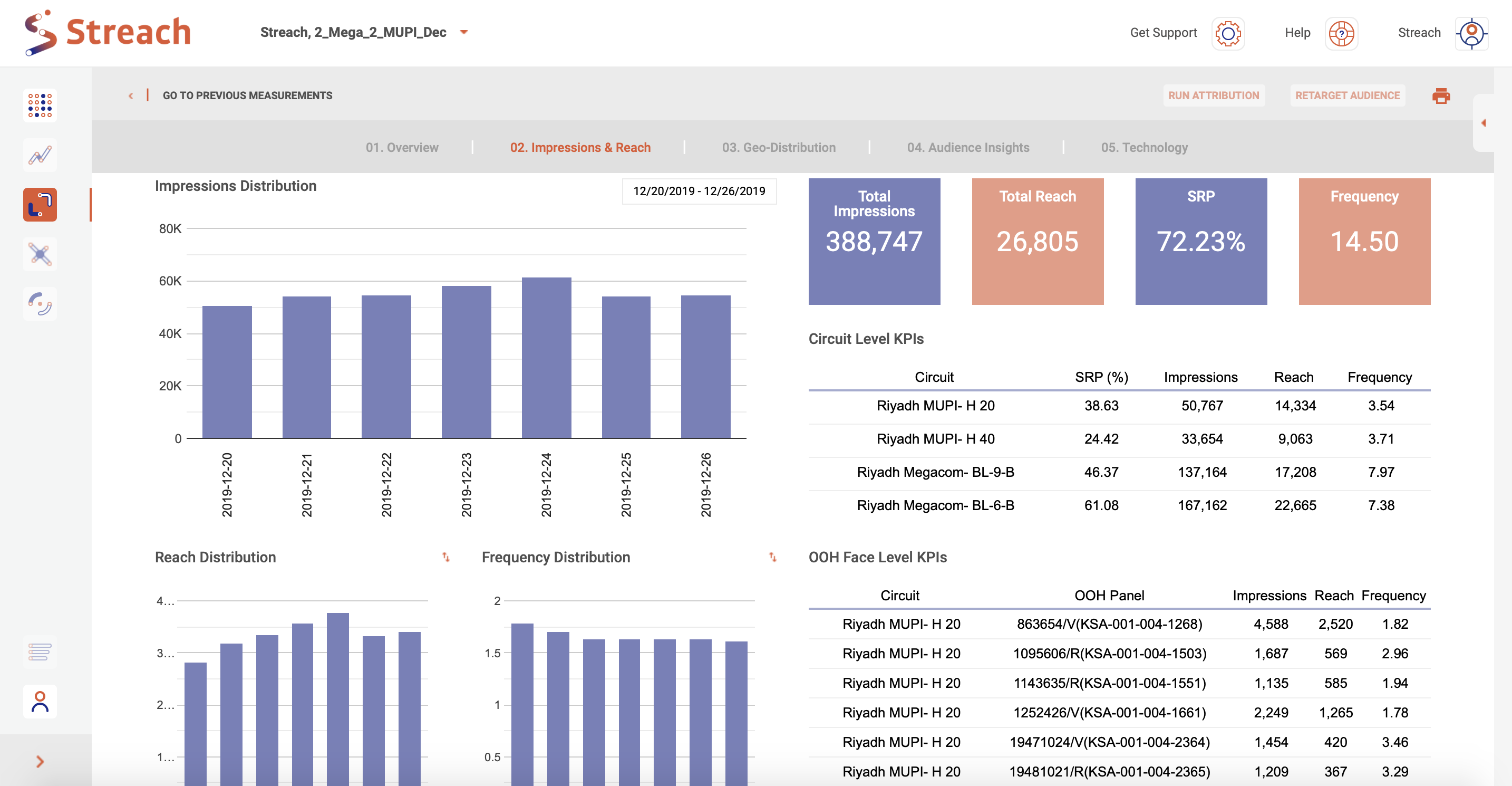Viewport: 1512px width, 786px height.
Task: Click the Total Reach card
Action: coord(1037,242)
